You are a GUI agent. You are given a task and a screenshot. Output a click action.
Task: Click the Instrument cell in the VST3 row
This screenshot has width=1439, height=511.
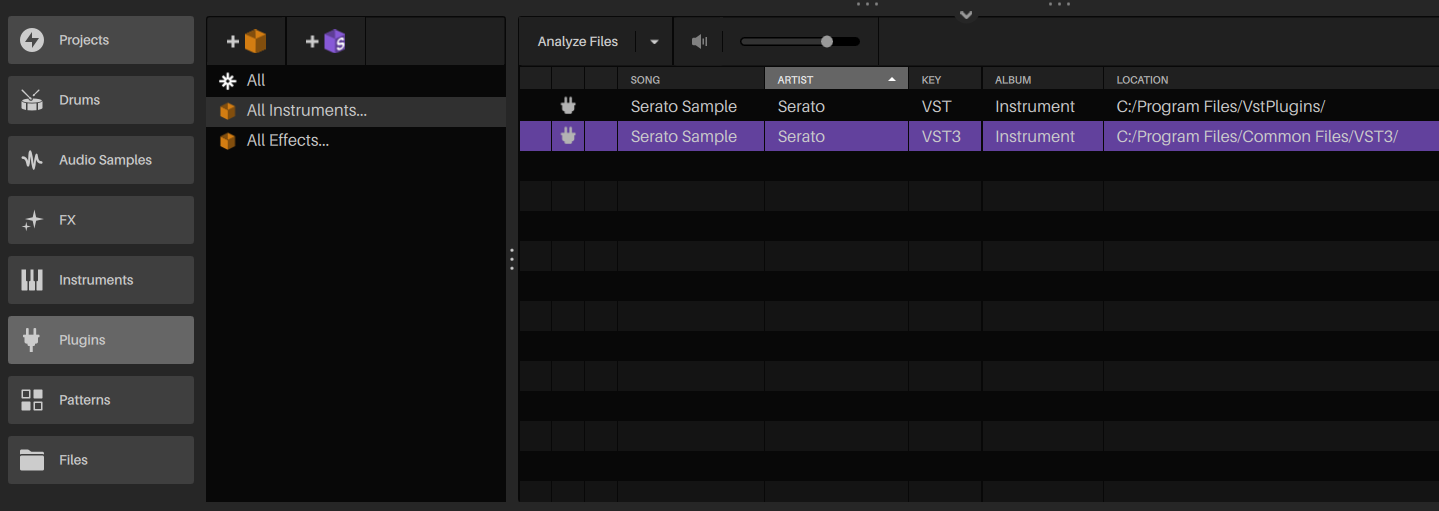click(x=1042, y=136)
